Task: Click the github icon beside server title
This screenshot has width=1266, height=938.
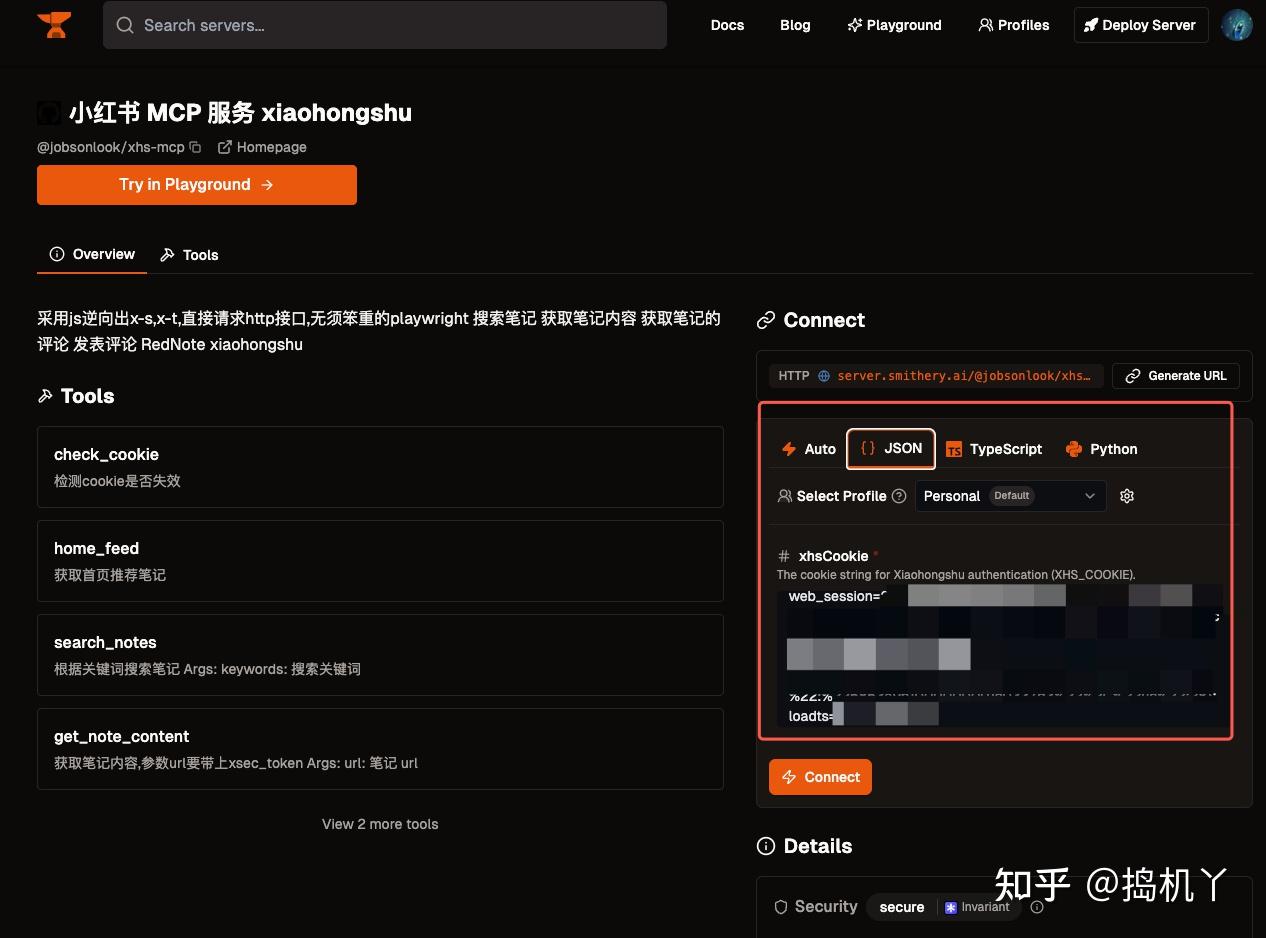Action: (49, 113)
